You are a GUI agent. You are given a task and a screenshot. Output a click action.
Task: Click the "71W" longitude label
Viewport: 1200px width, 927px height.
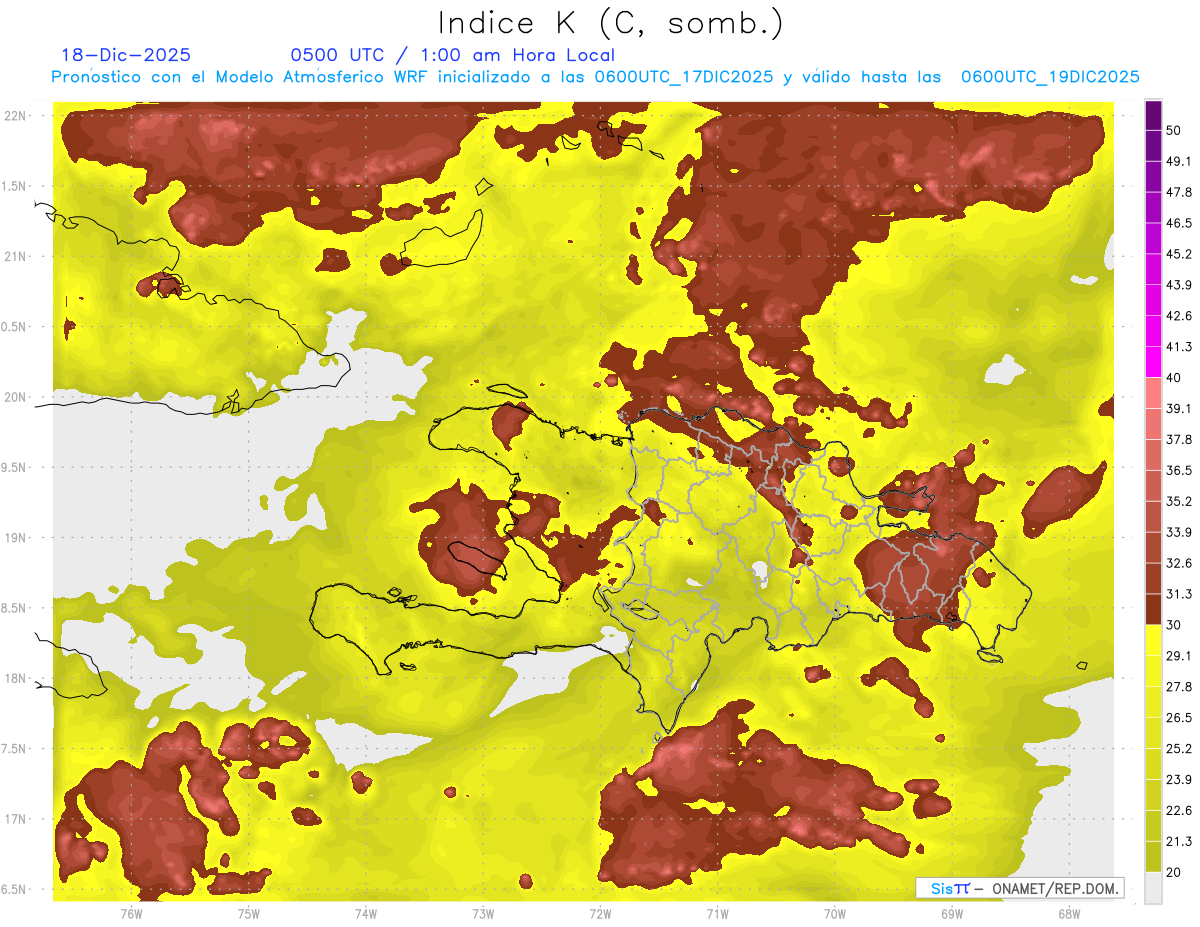[717, 913]
